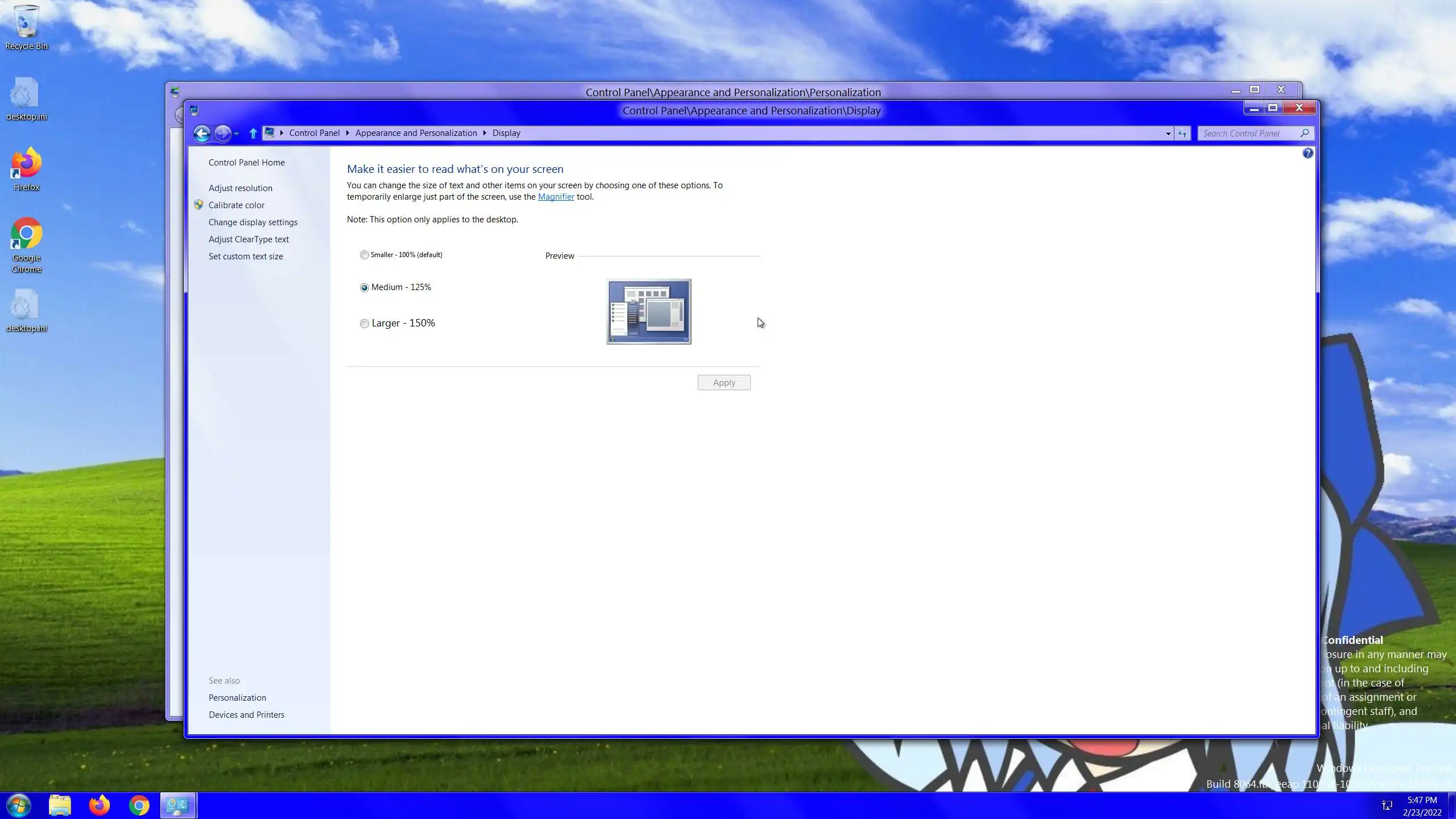This screenshot has height=819, width=1456.
Task: Launch Firefox from the taskbar
Action: click(99, 805)
